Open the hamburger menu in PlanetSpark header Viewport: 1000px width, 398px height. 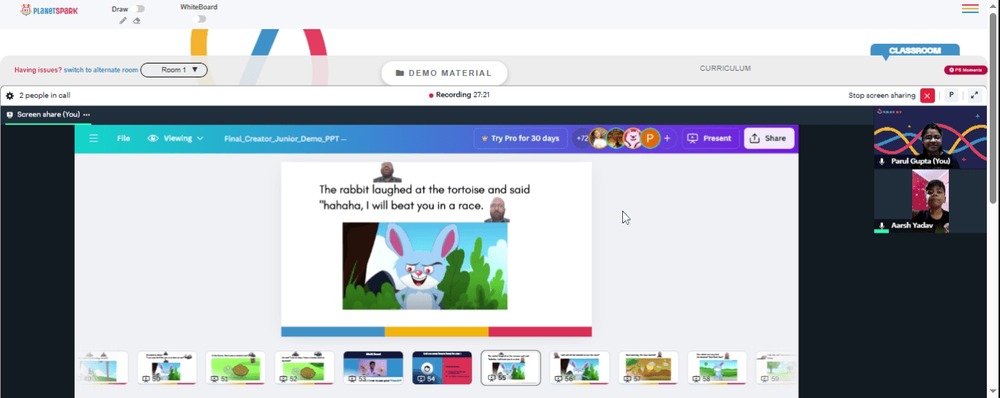pyautogui.click(x=970, y=8)
